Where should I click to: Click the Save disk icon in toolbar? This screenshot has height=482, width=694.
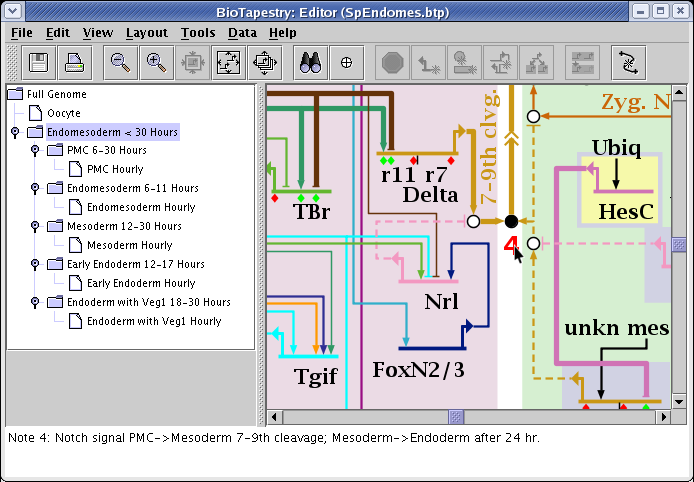click(40, 63)
